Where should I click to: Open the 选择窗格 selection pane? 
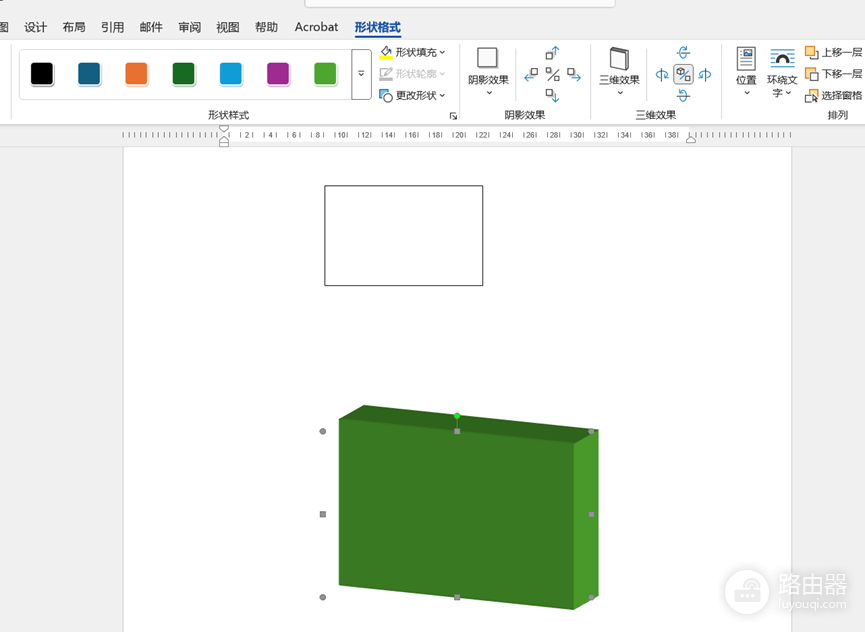pos(834,95)
